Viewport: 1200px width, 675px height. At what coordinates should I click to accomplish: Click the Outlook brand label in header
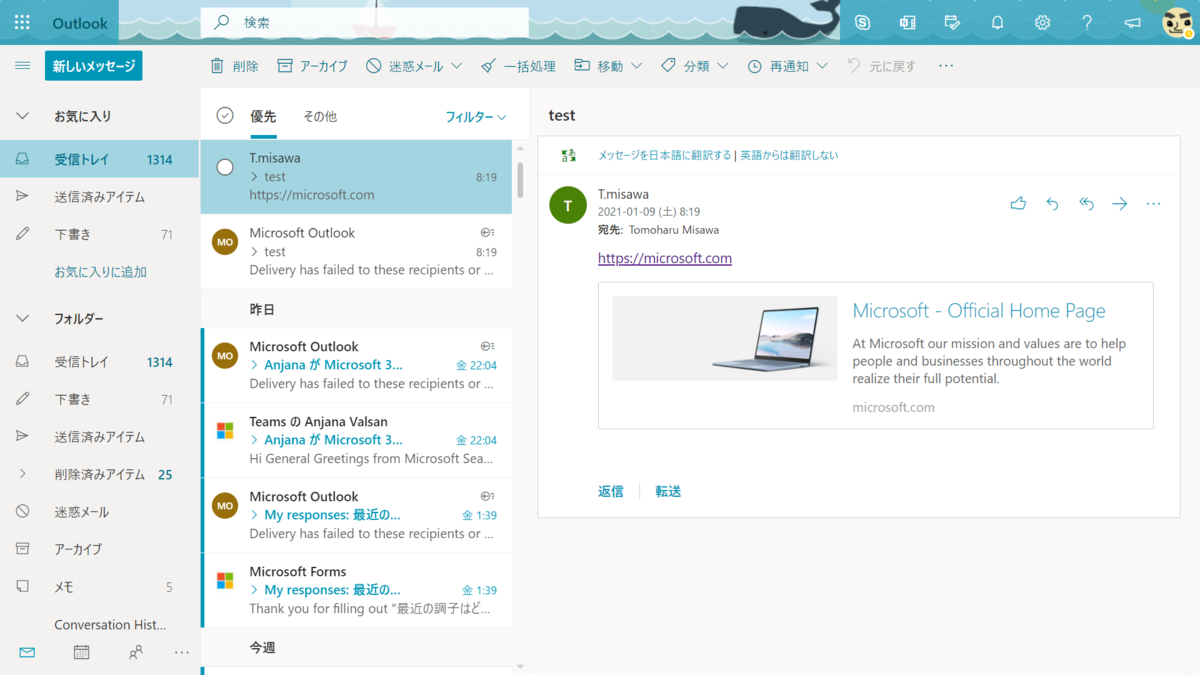[80, 22]
